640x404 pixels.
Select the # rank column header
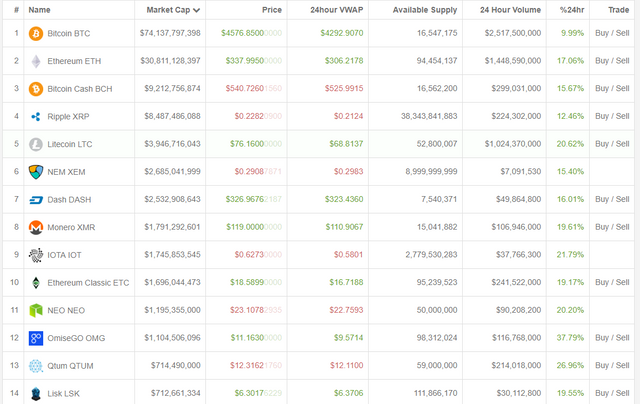(16, 10)
